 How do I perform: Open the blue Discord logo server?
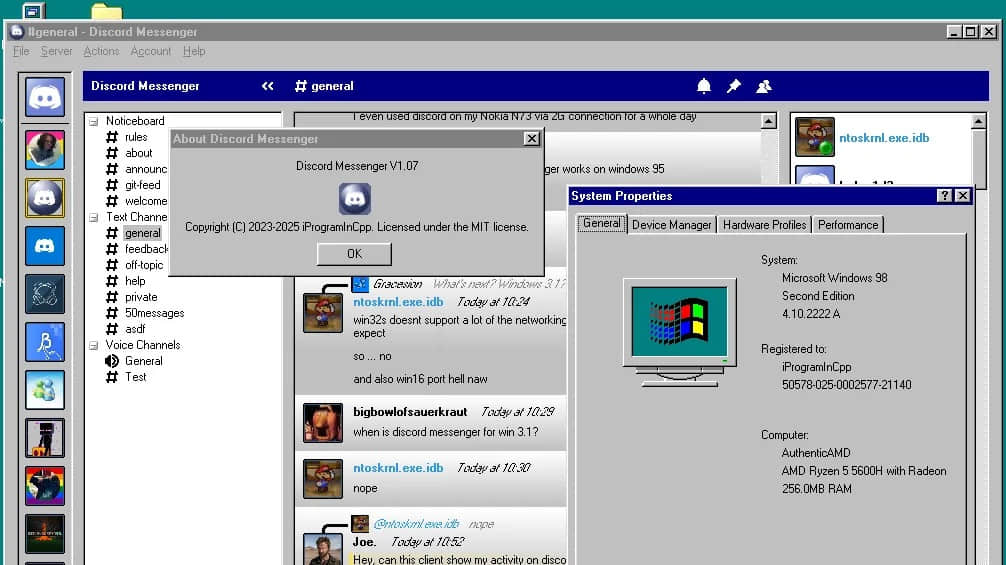point(45,246)
